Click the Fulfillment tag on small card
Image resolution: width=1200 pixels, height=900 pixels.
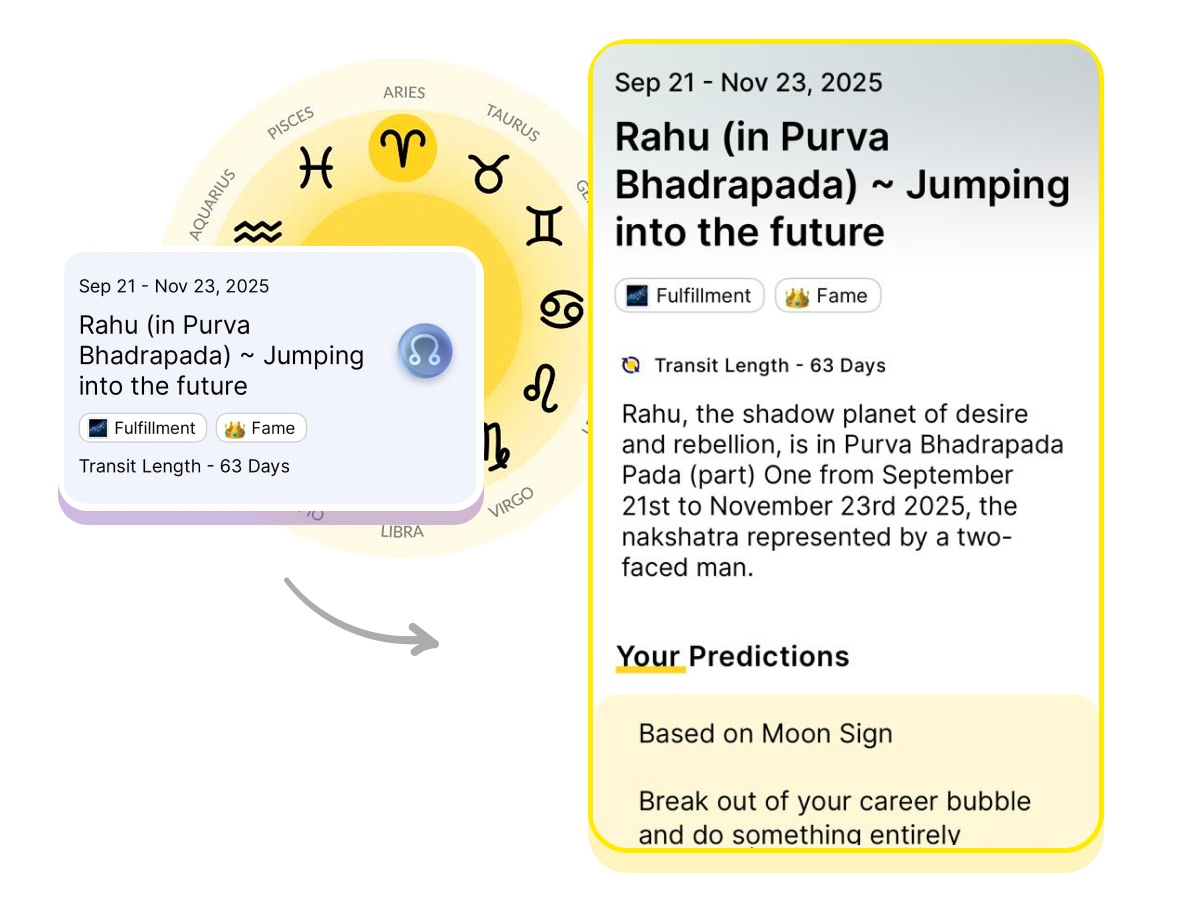(x=142, y=428)
